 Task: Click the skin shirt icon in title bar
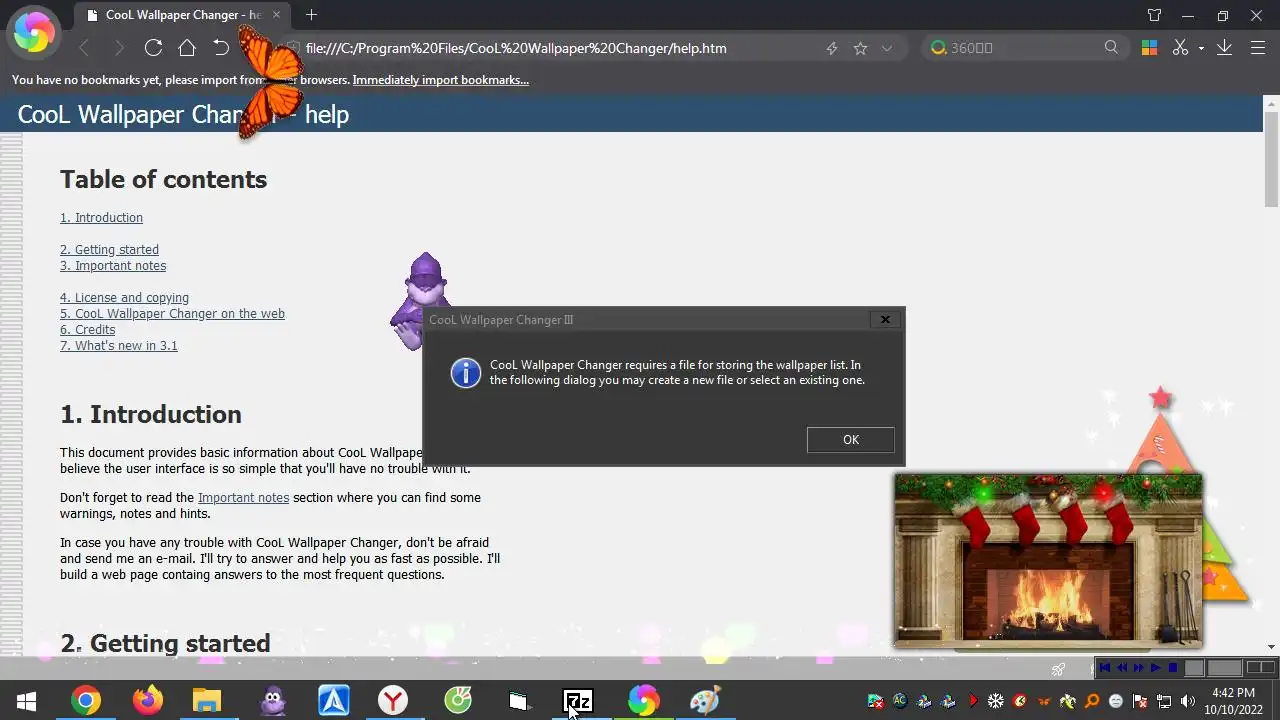pyautogui.click(x=1155, y=15)
